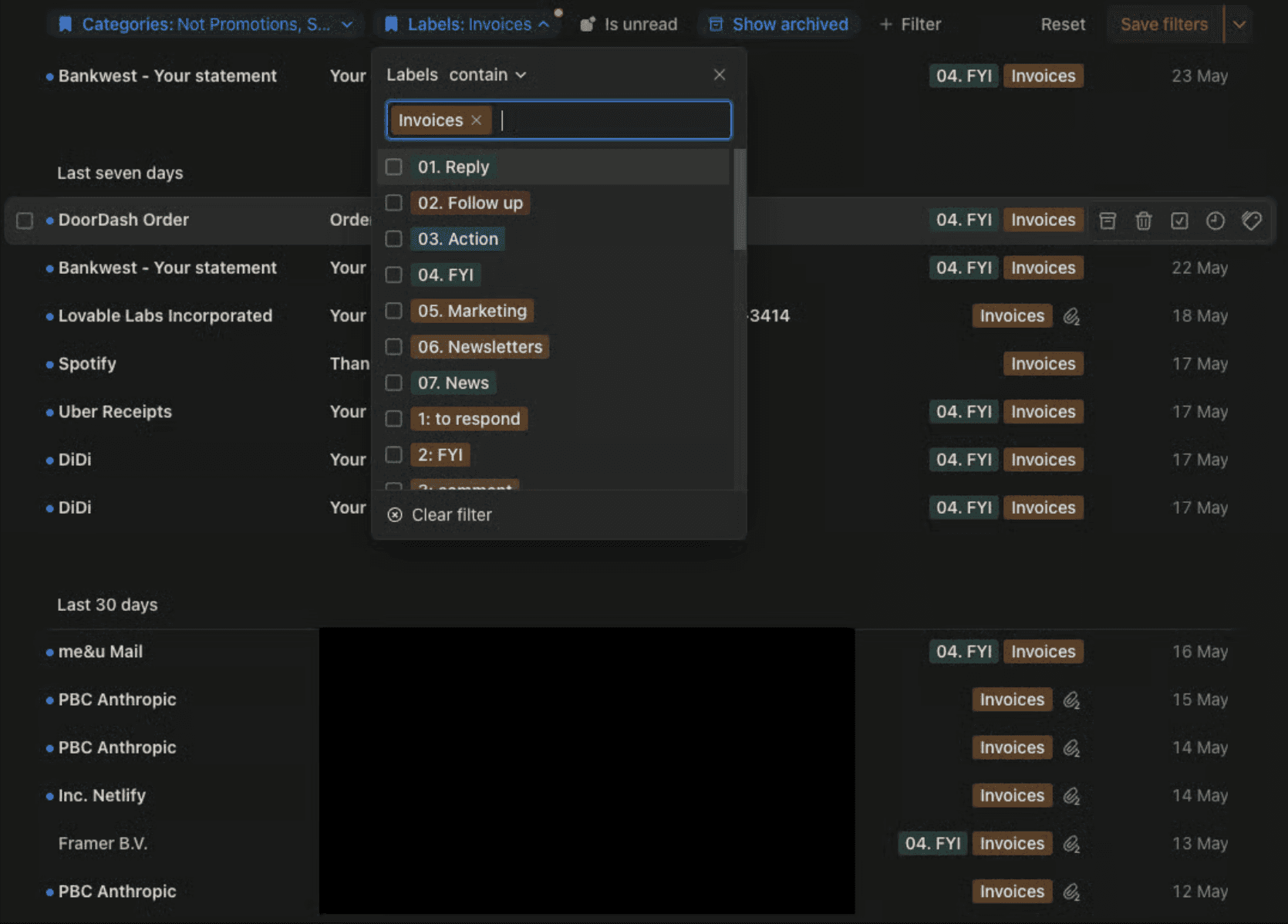Click the Clear filter button
The image size is (1288, 924).
(440, 514)
